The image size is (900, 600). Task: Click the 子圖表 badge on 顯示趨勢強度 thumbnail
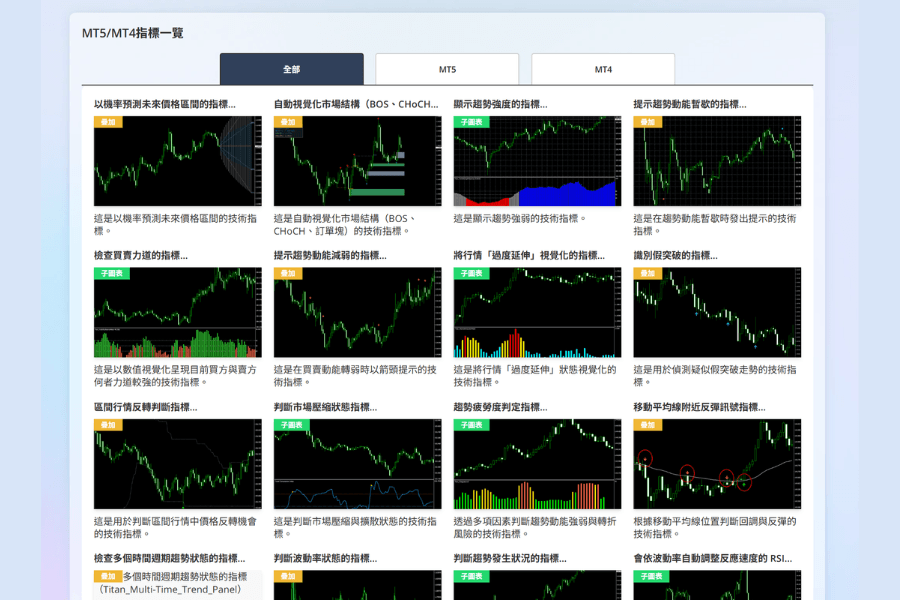coord(471,122)
